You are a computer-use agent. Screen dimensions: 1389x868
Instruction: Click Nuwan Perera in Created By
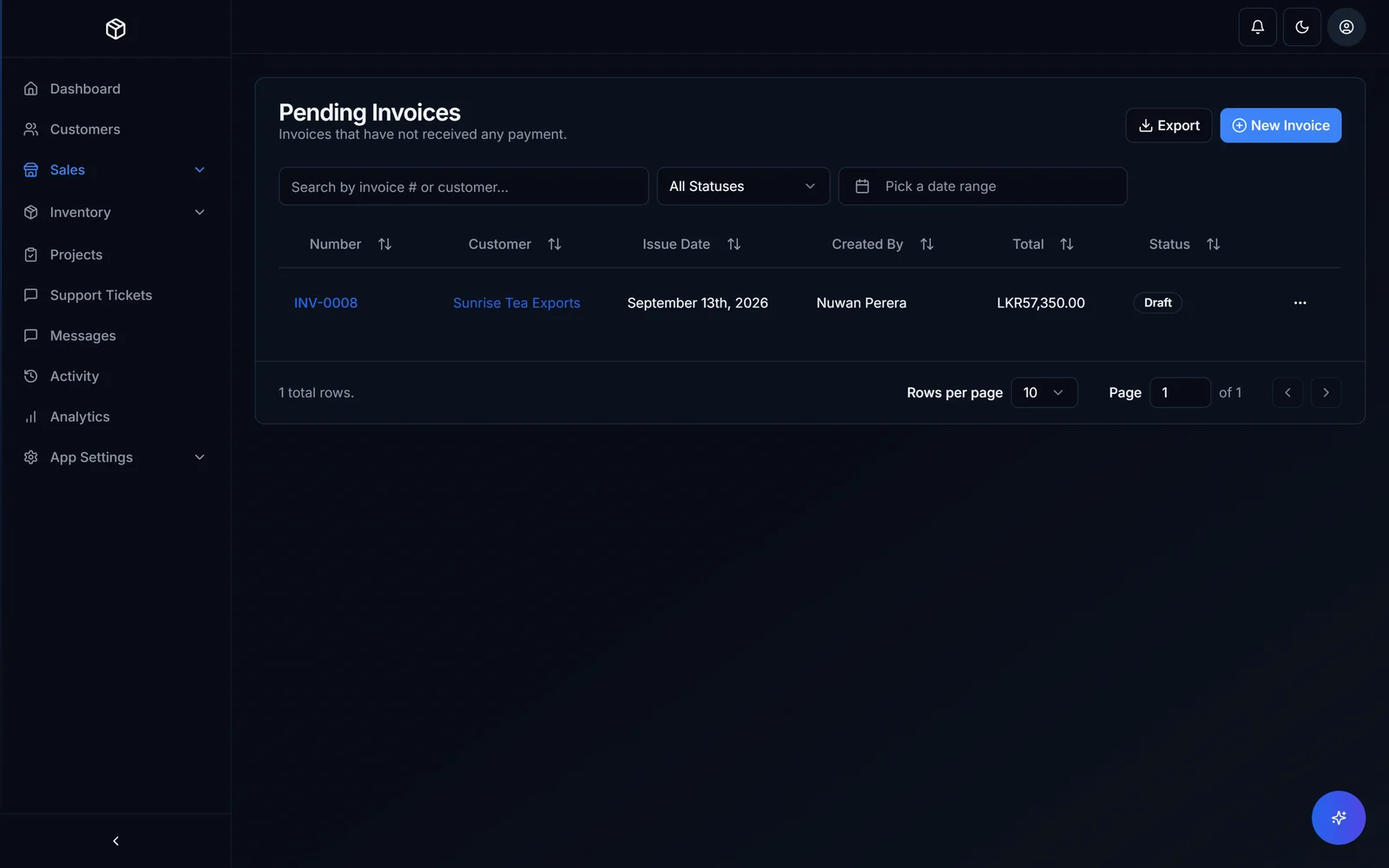pyautogui.click(x=861, y=303)
